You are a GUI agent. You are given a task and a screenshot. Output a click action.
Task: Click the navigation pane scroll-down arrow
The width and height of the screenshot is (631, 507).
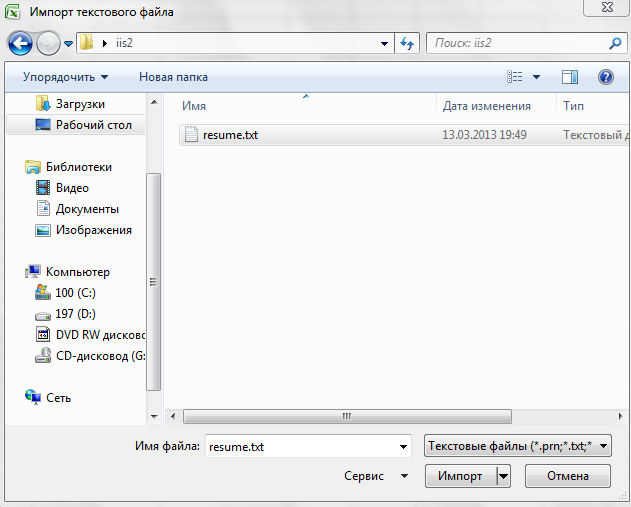click(x=154, y=416)
